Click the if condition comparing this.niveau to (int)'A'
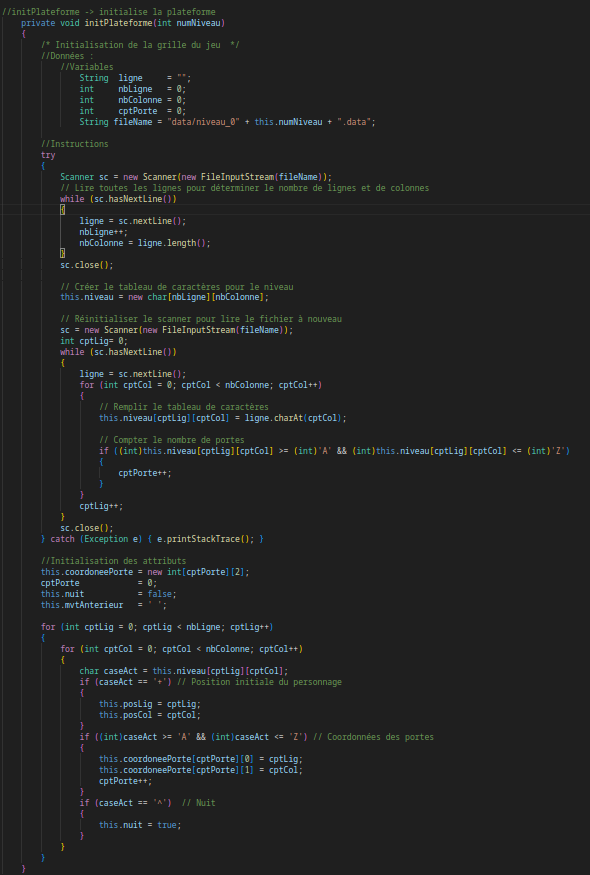Image resolution: width=590 pixels, height=875 pixels. tap(334, 450)
